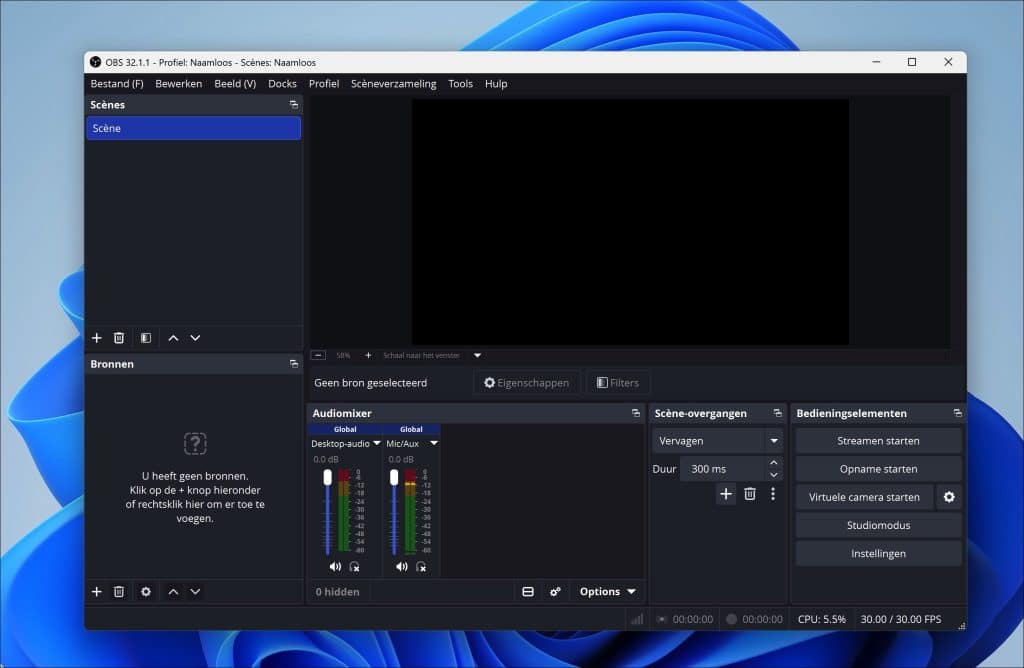Open Instellingen from the control panel
Viewport: 1024px width, 668px height.
(877, 553)
